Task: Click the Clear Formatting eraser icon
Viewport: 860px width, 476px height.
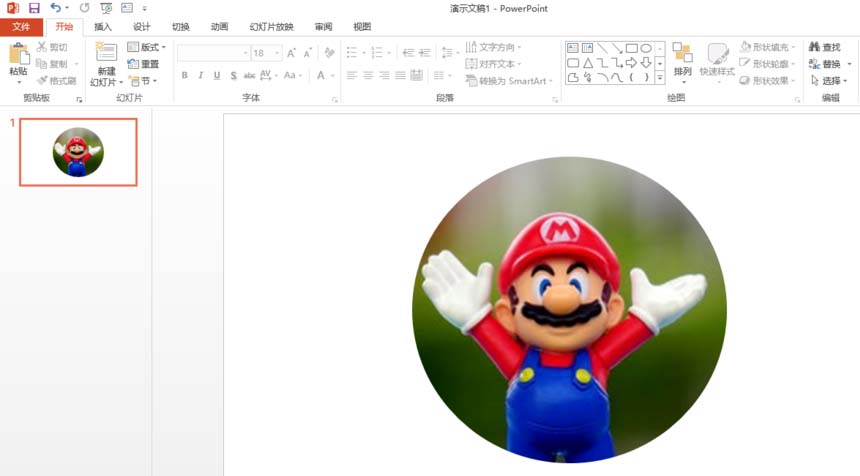Action: coord(329,53)
